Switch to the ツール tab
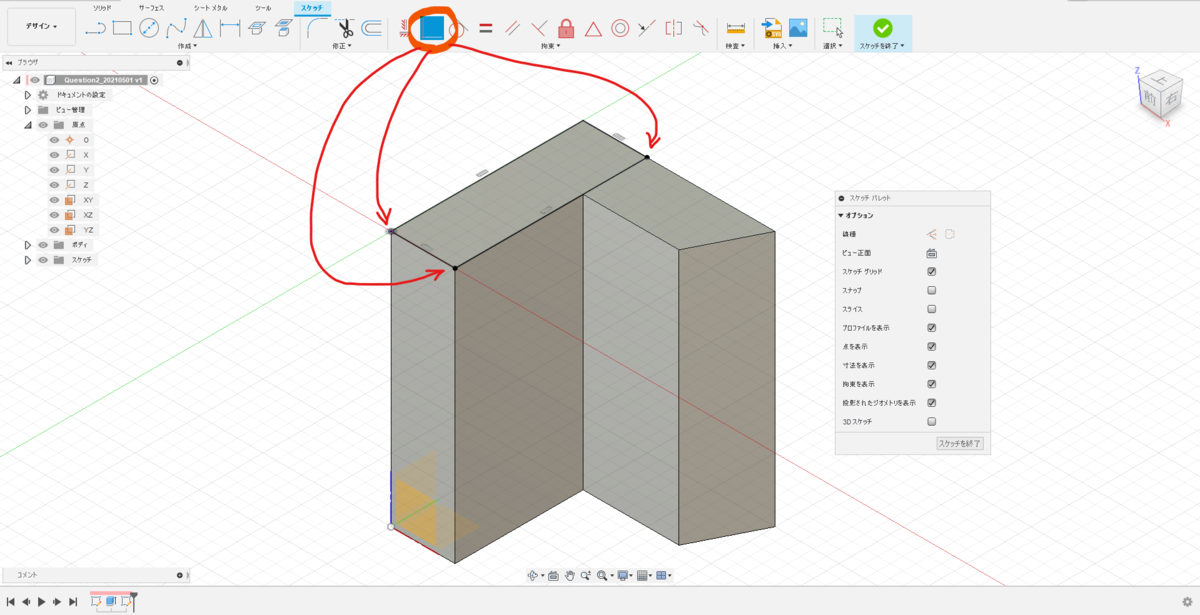Image resolution: width=1200 pixels, height=615 pixels. (262, 8)
